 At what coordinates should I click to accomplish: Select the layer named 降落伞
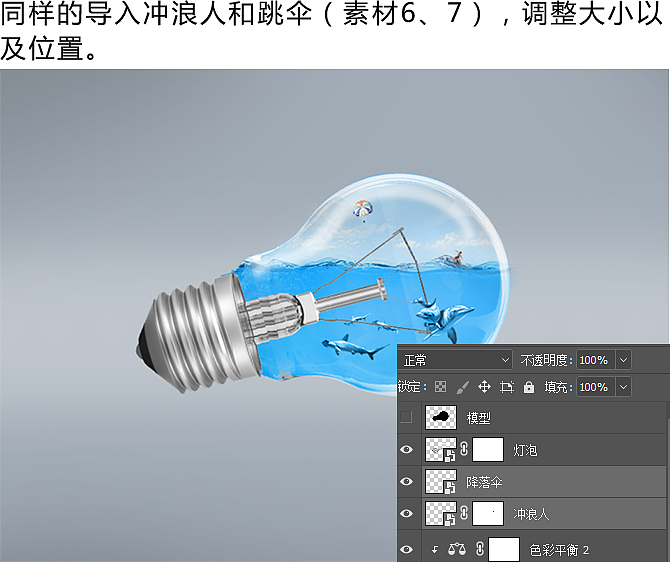coord(484,482)
